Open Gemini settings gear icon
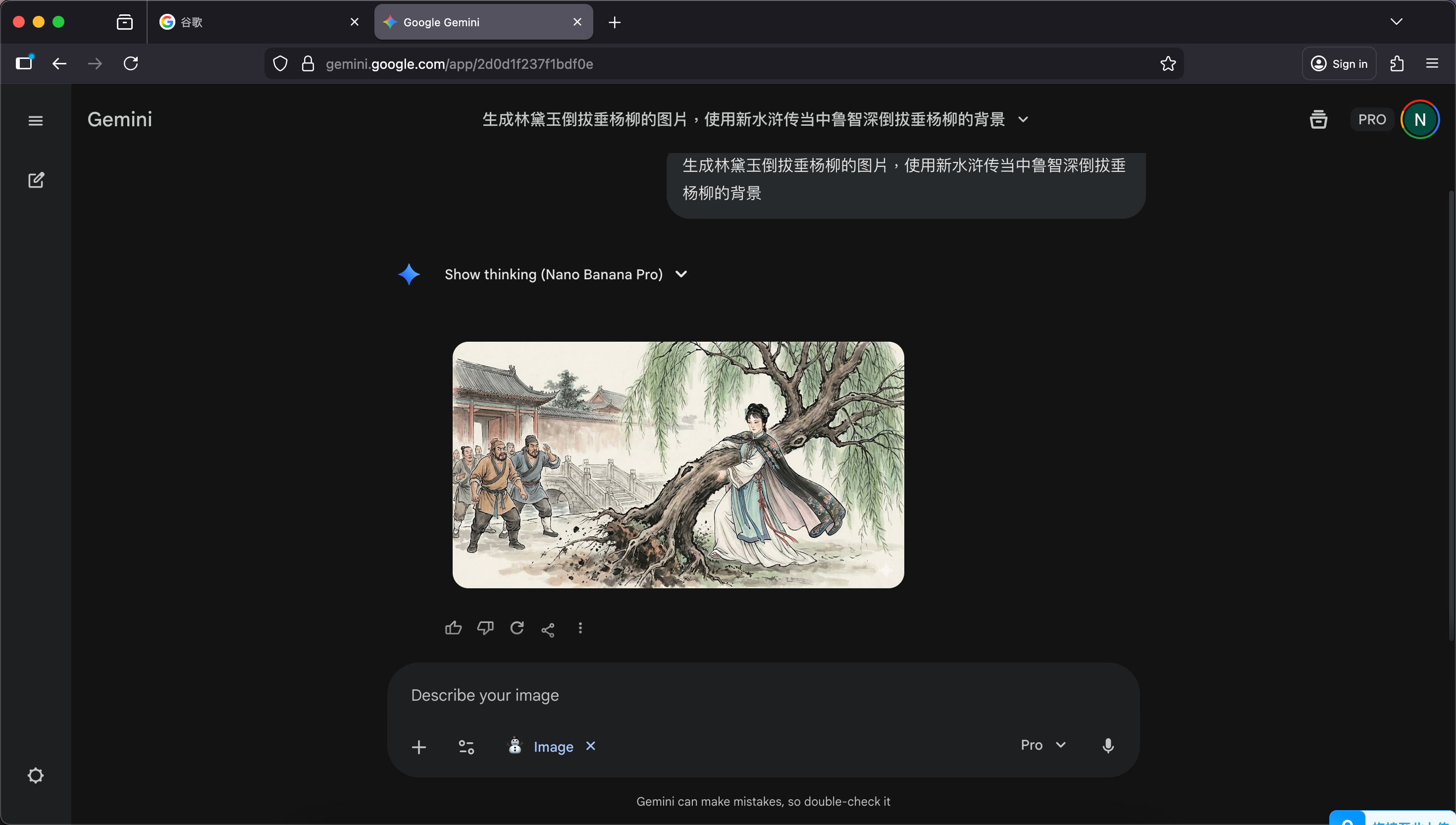 [36, 775]
